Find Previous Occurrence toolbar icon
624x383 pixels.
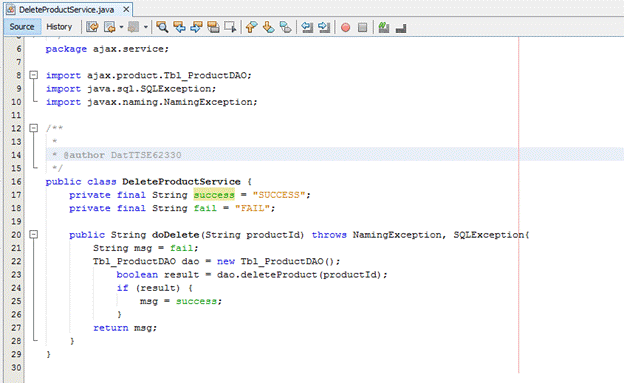179,27
